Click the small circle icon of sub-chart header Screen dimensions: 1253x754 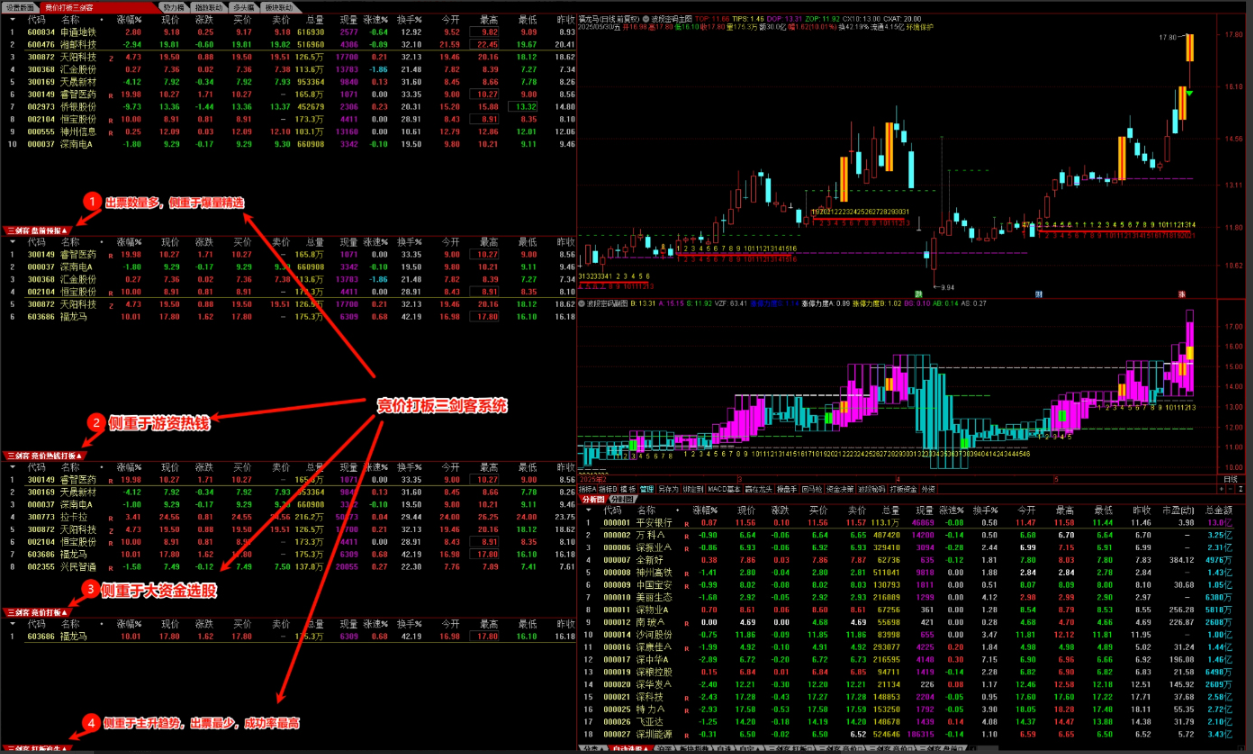click(582, 304)
